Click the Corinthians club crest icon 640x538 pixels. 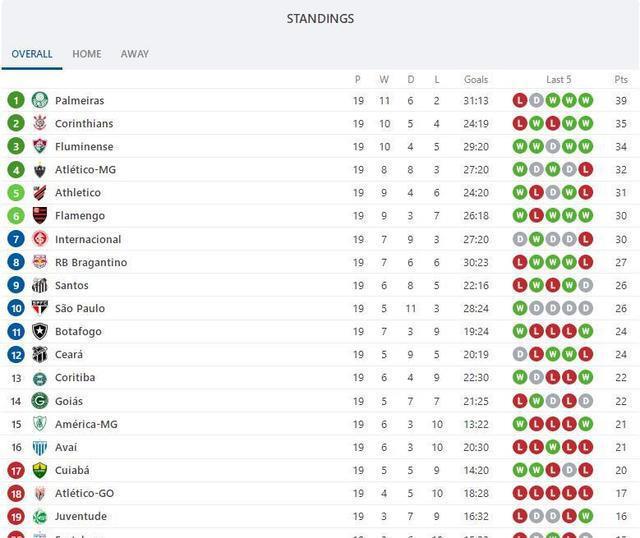pyautogui.click(x=40, y=123)
